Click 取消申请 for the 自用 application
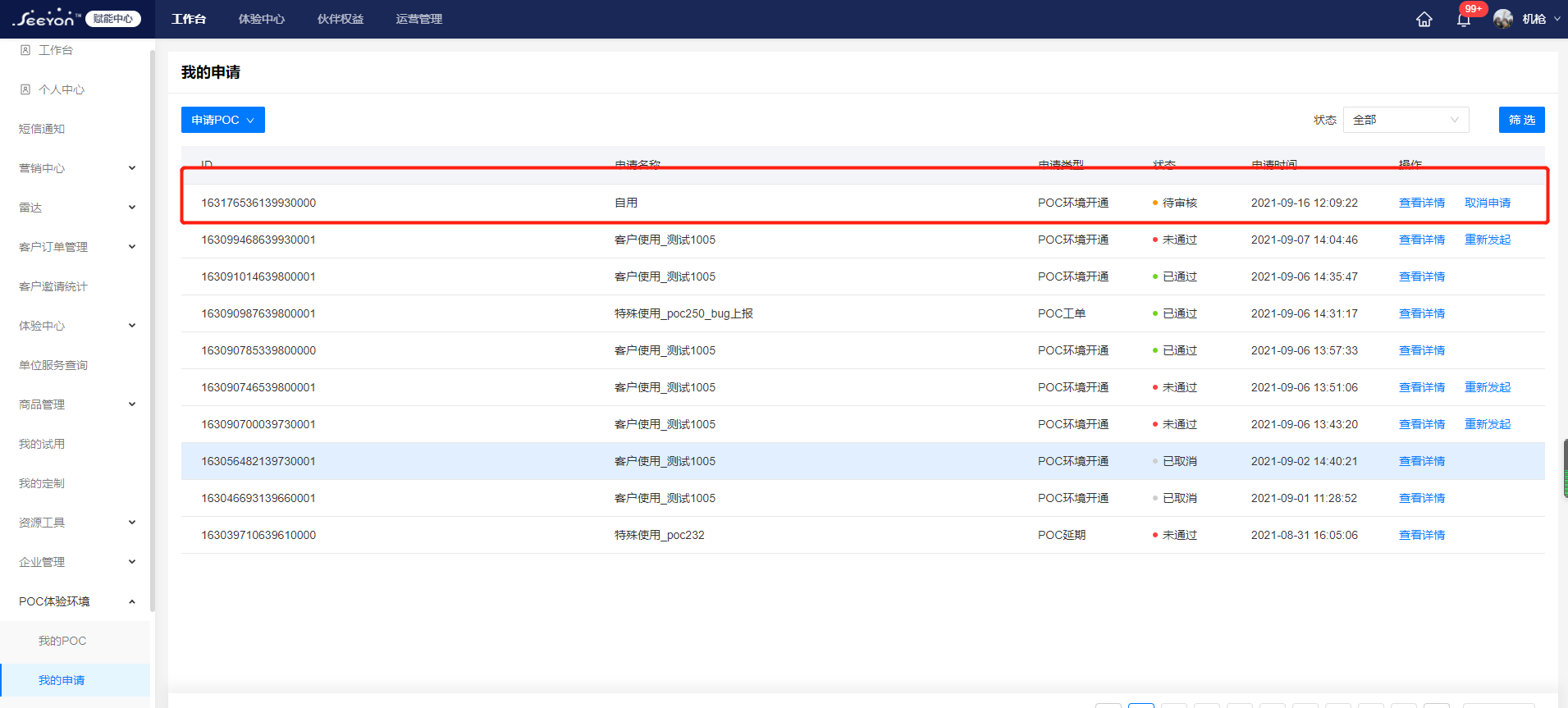 click(1488, 203)
